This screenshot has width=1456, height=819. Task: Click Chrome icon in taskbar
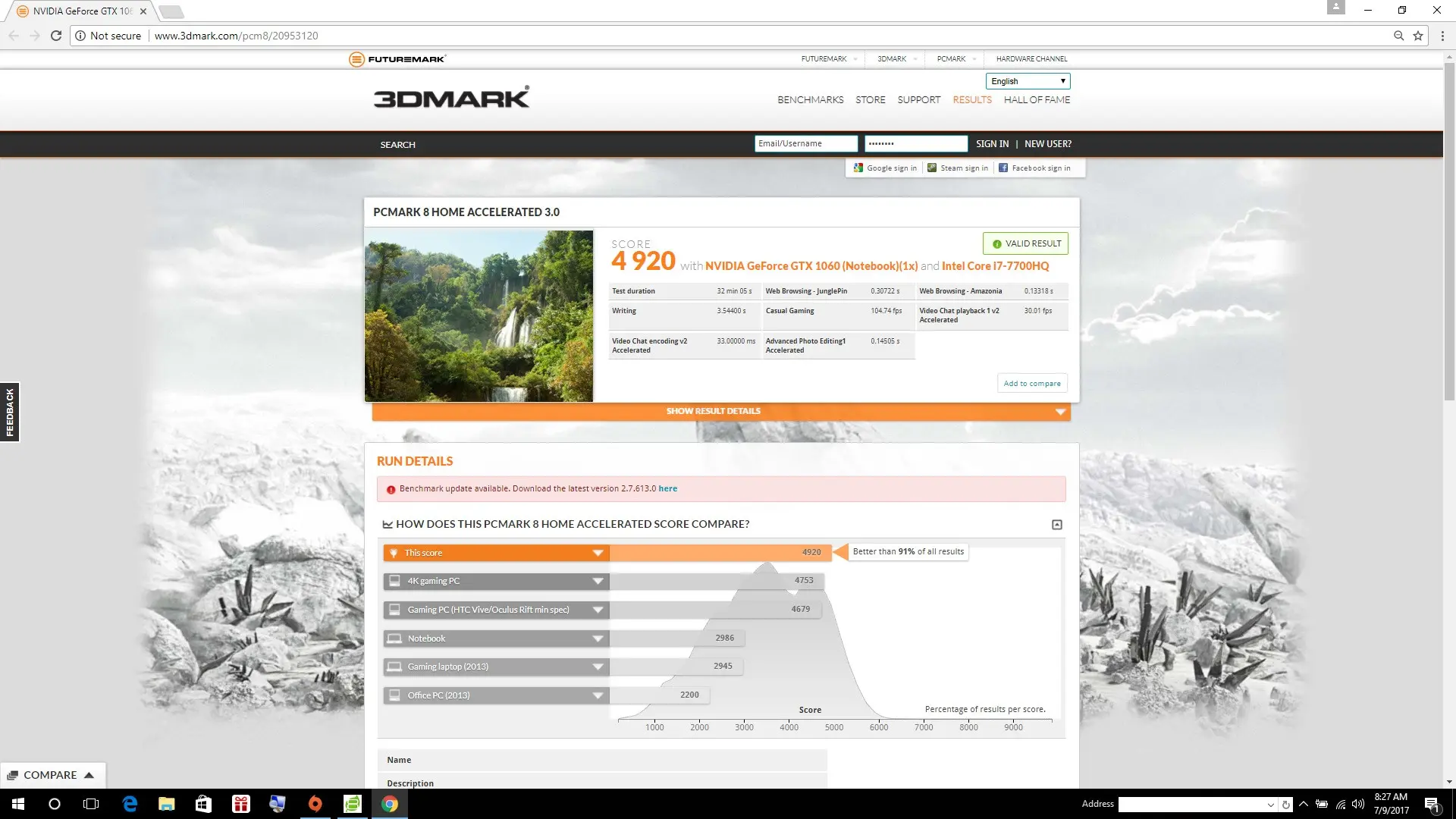tap(390, 804)
